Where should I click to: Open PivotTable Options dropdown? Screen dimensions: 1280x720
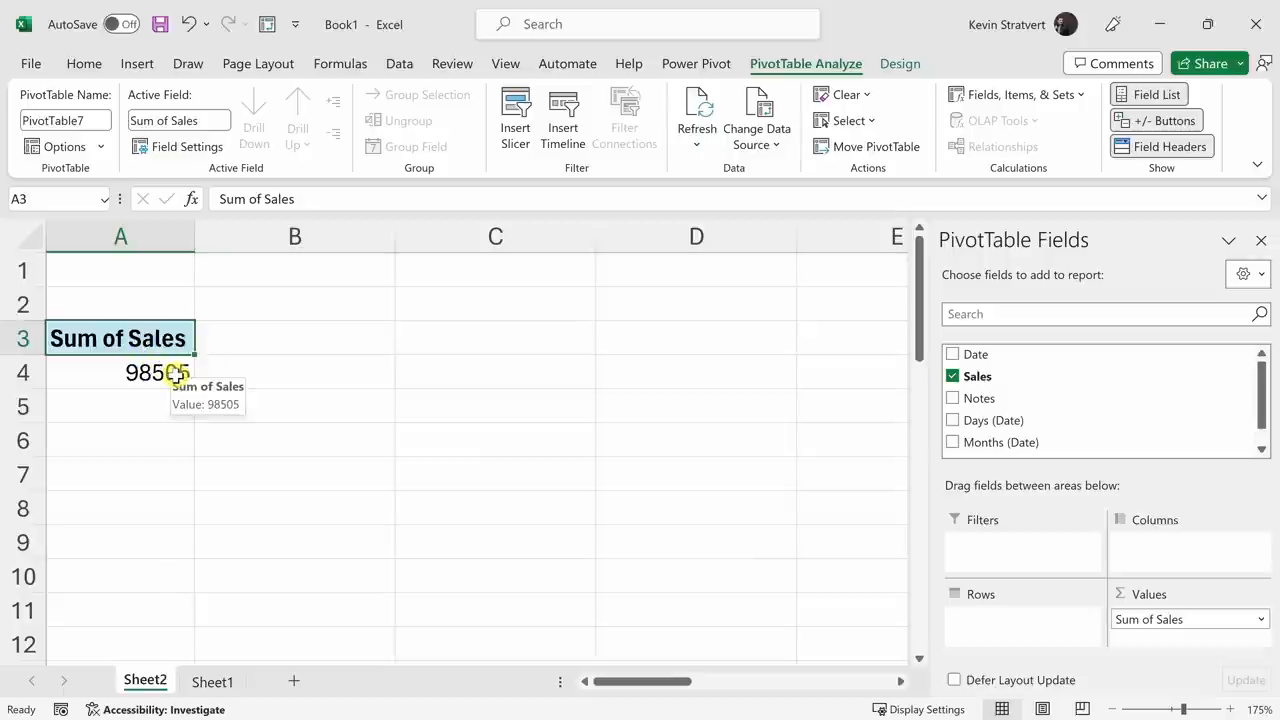click(64, 146)
